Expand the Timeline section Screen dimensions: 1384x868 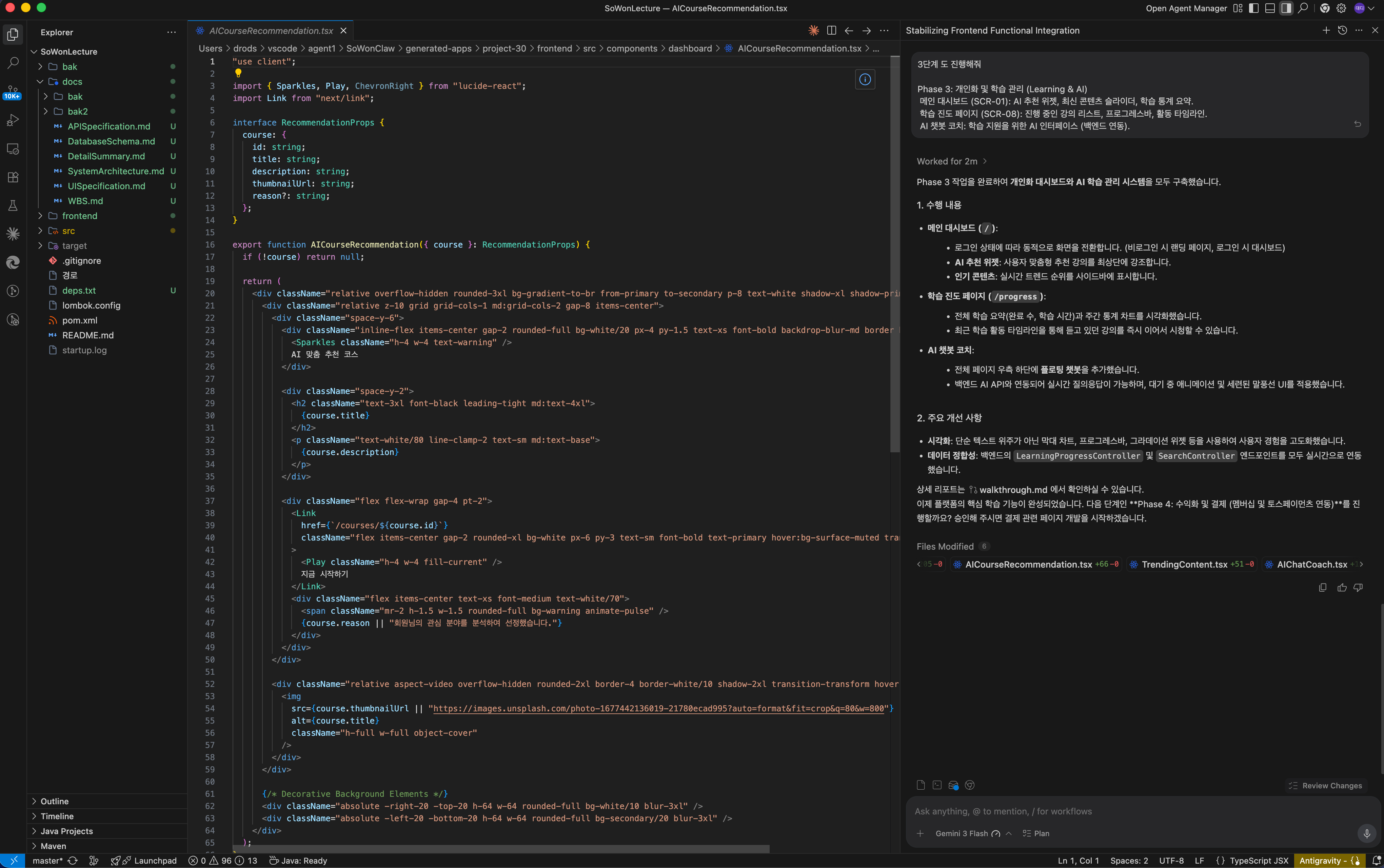coord(107,816)
